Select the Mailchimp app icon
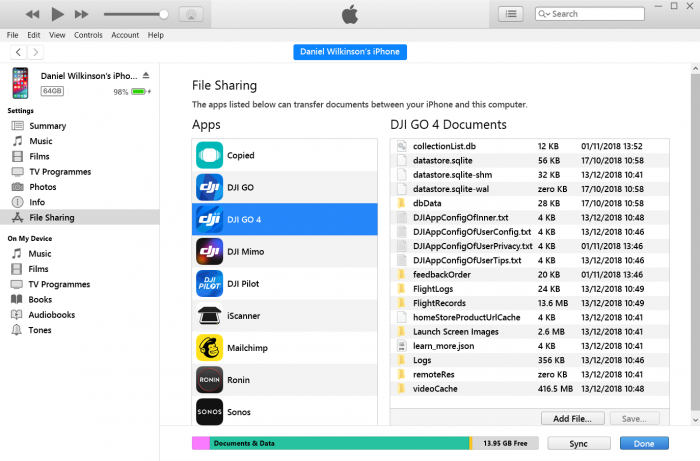This screenshot has width=700, height=461. 209,348
